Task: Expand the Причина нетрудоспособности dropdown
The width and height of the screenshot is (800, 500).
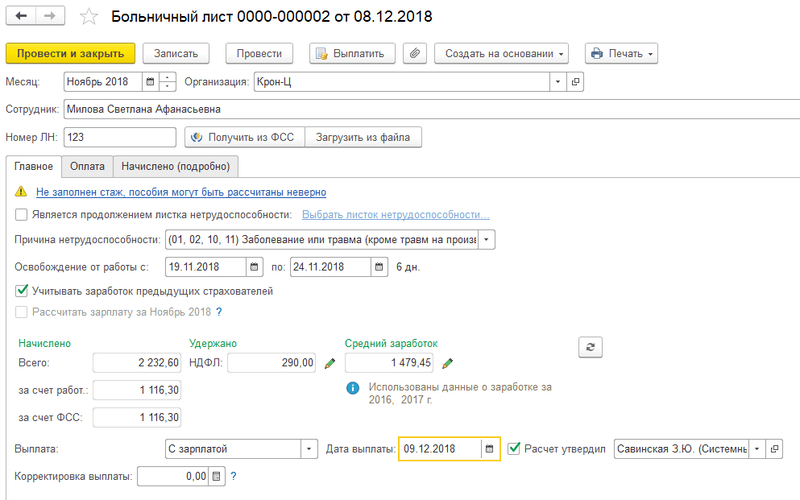Action: pyautogui.click(x=486, y=240)
